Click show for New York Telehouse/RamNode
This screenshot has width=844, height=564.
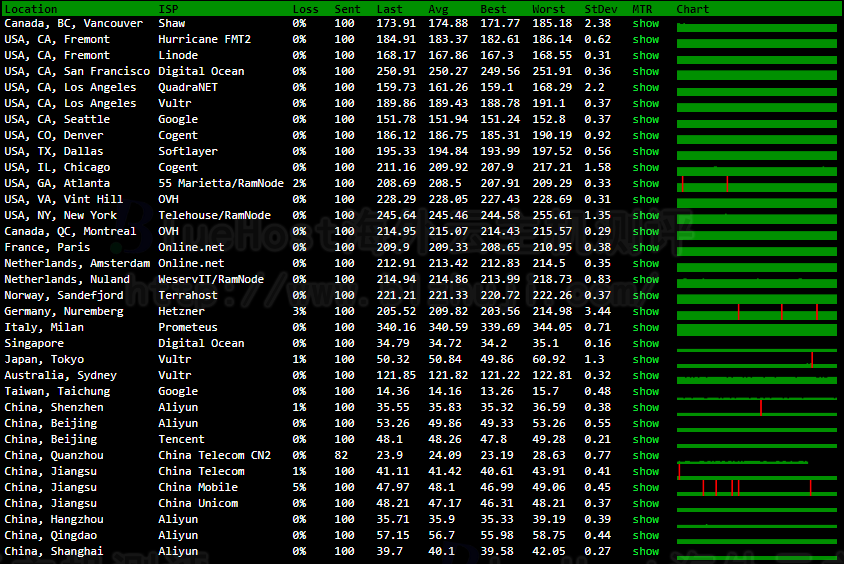(645, 216)
